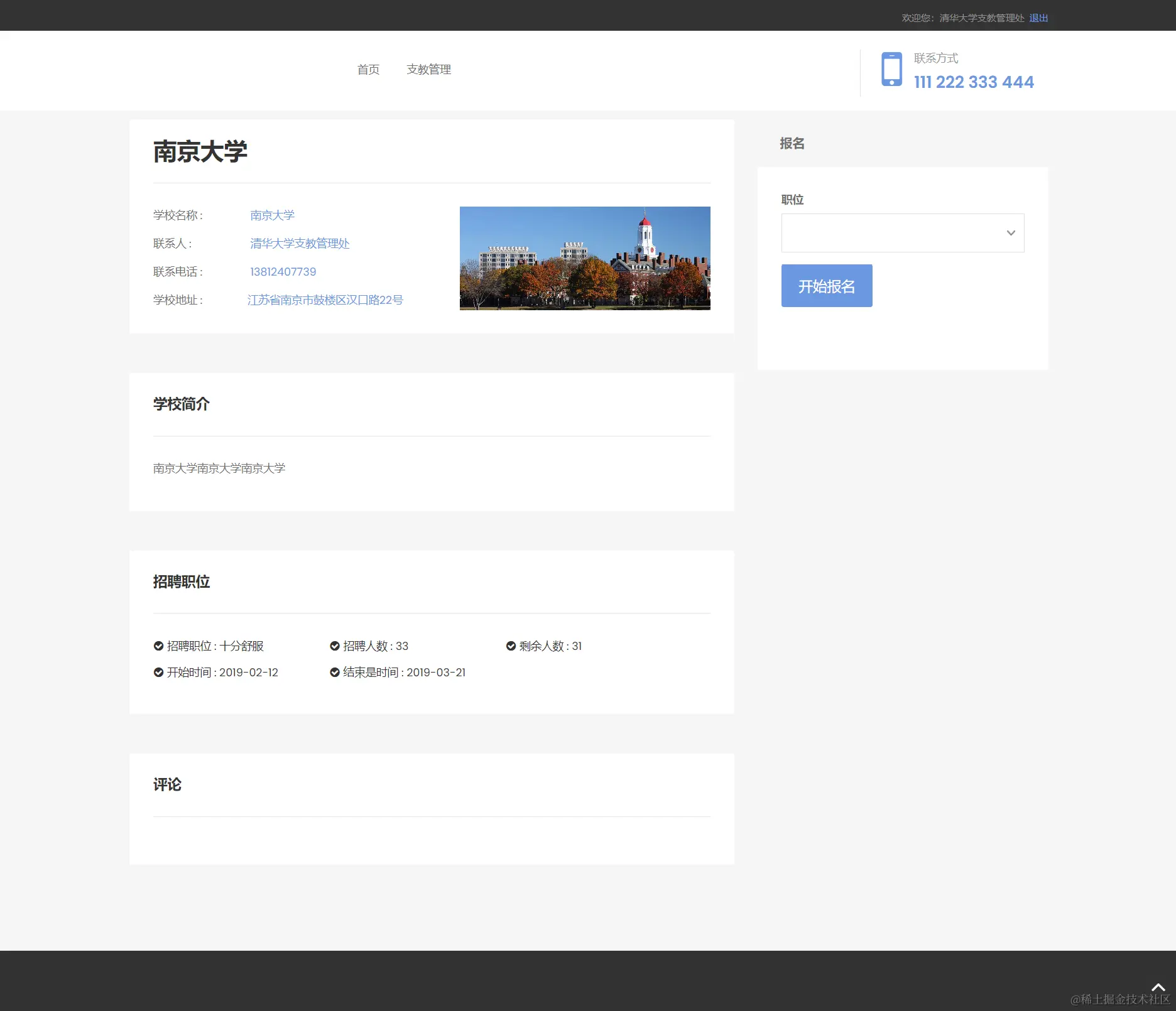Click the 报名 sidebar heading
The height and width of the screenshot is (1011, 1176).
coord(792,143)
